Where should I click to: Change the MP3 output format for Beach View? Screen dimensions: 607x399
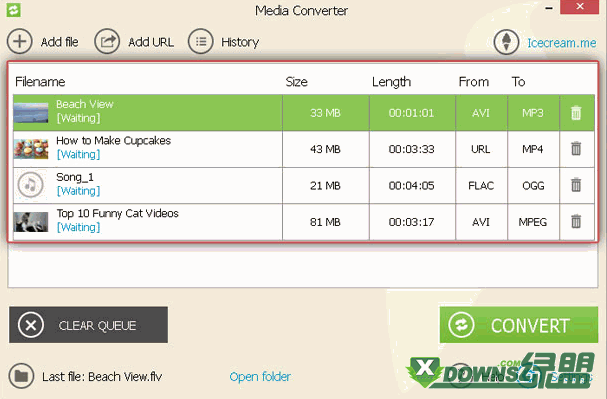(x=533, y=113)
